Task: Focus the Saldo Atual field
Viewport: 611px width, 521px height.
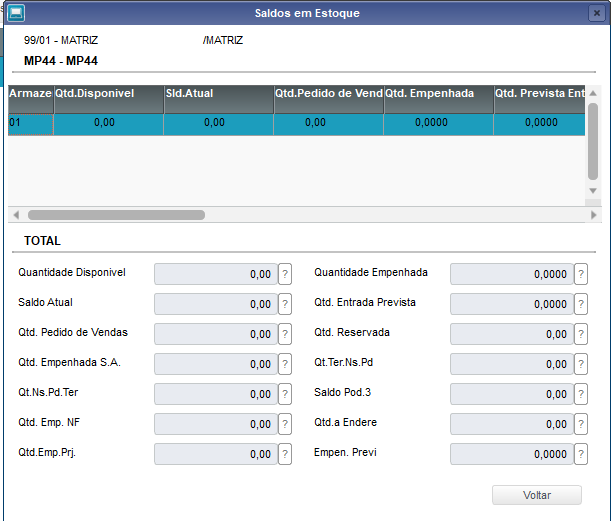Action: 216,304
